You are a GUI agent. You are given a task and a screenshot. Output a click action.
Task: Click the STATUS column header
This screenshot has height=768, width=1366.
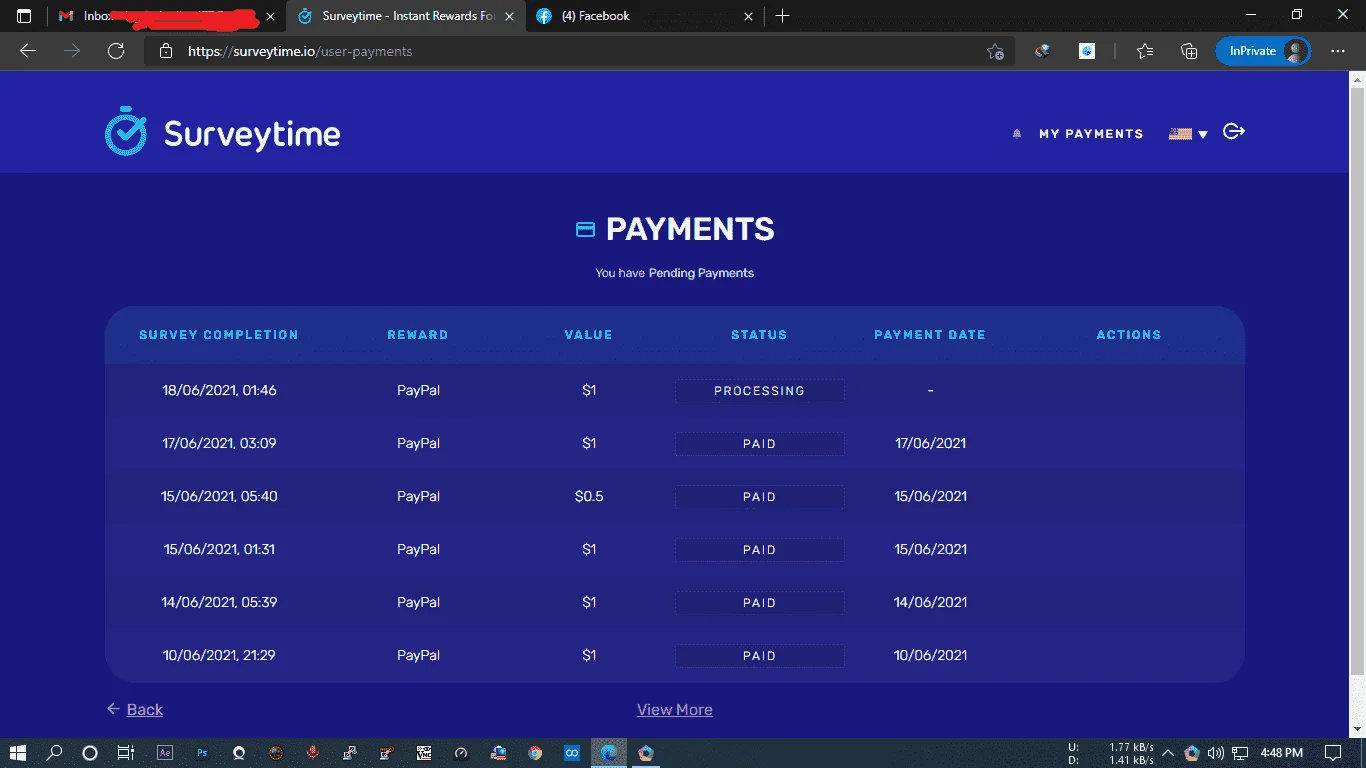coord(759,335)
